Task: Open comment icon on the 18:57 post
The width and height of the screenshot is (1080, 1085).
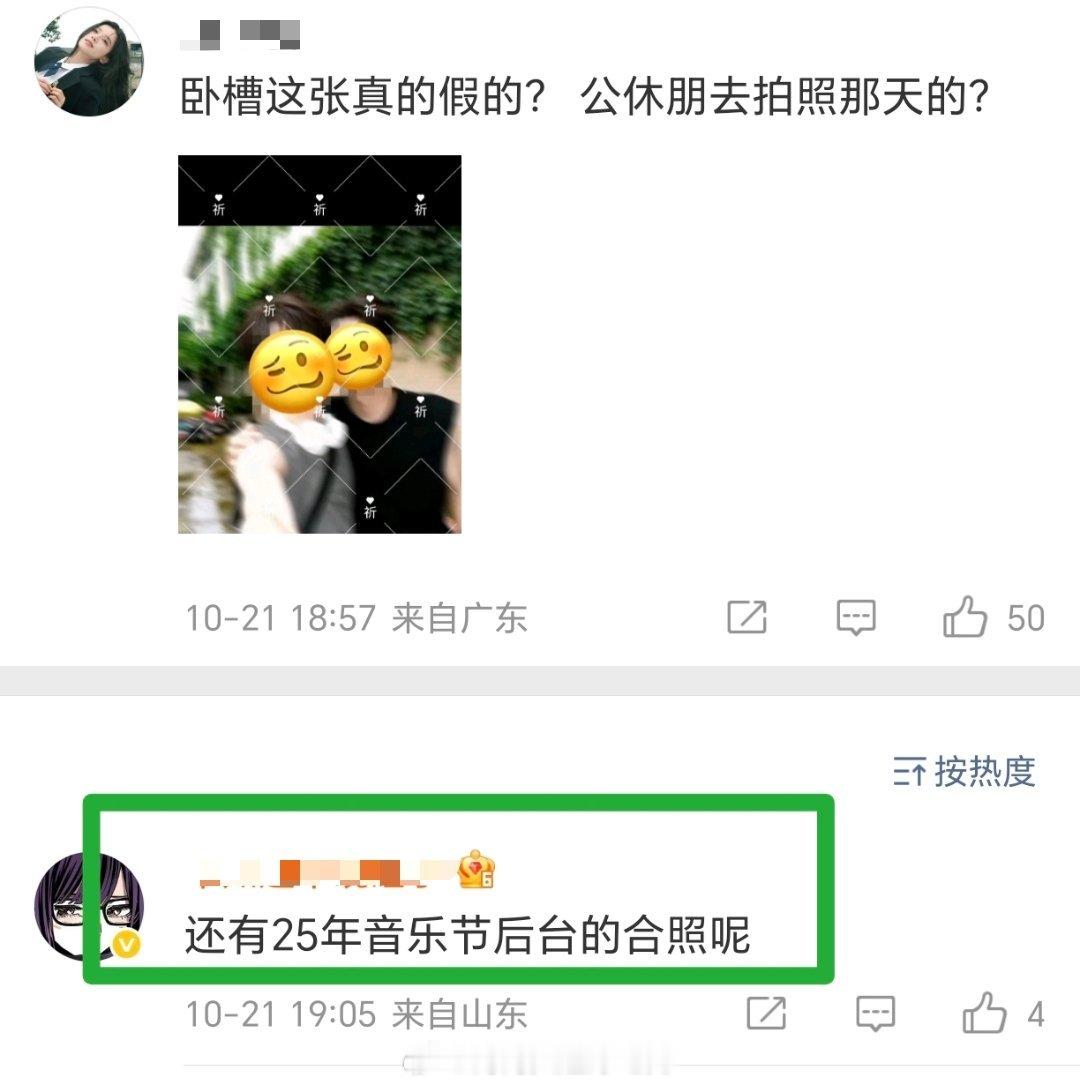Action: [856, 618]
